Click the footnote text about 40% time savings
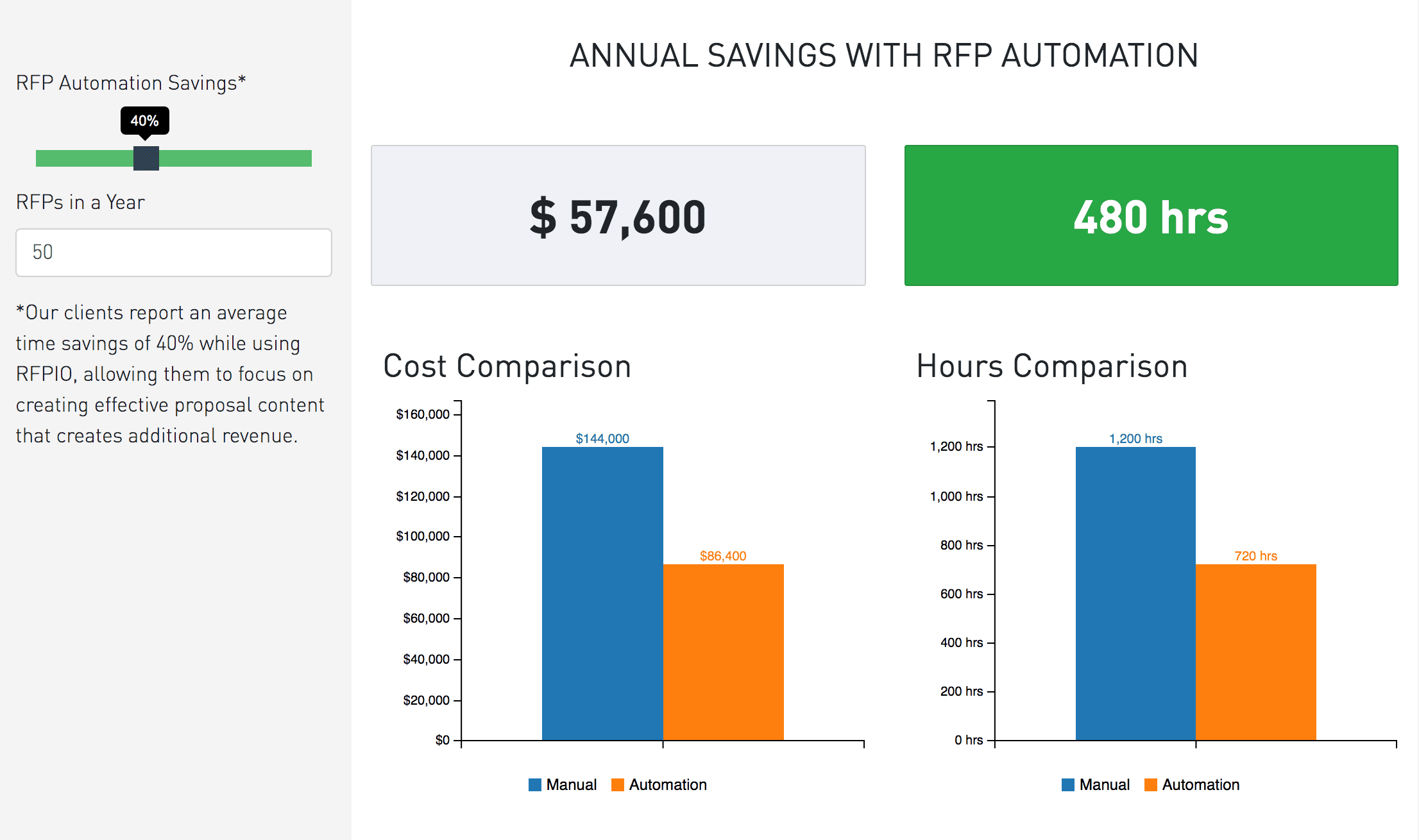1419x840 pixels. (169, 374)
